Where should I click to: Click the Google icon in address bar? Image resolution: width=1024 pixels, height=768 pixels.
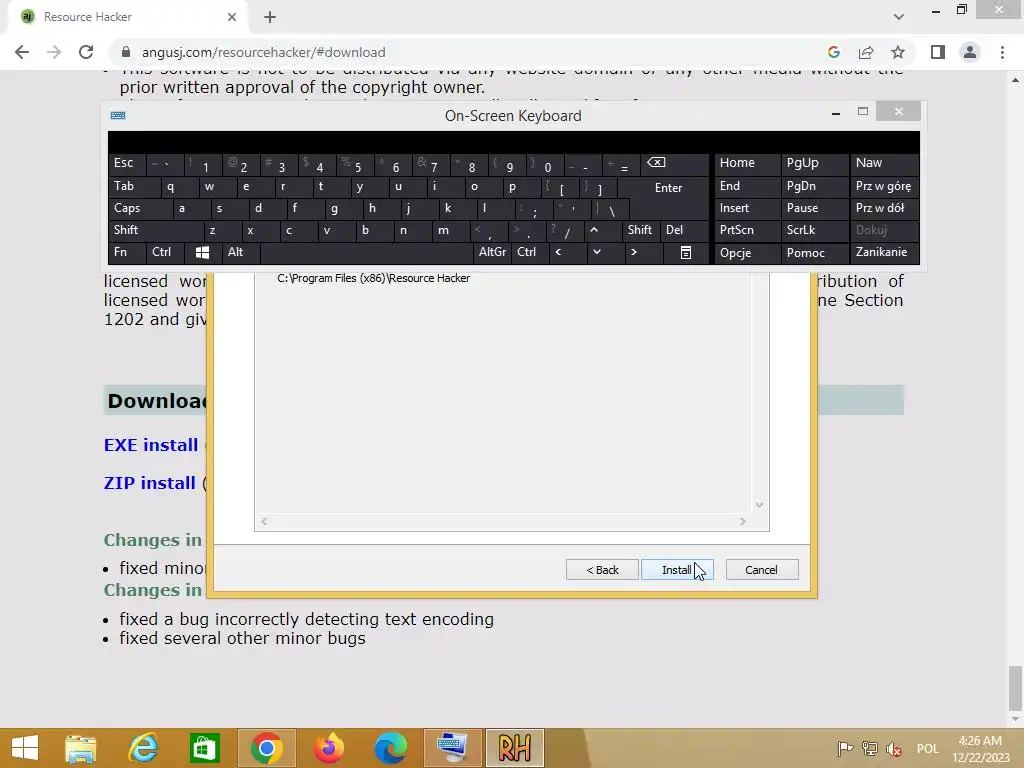833,52
